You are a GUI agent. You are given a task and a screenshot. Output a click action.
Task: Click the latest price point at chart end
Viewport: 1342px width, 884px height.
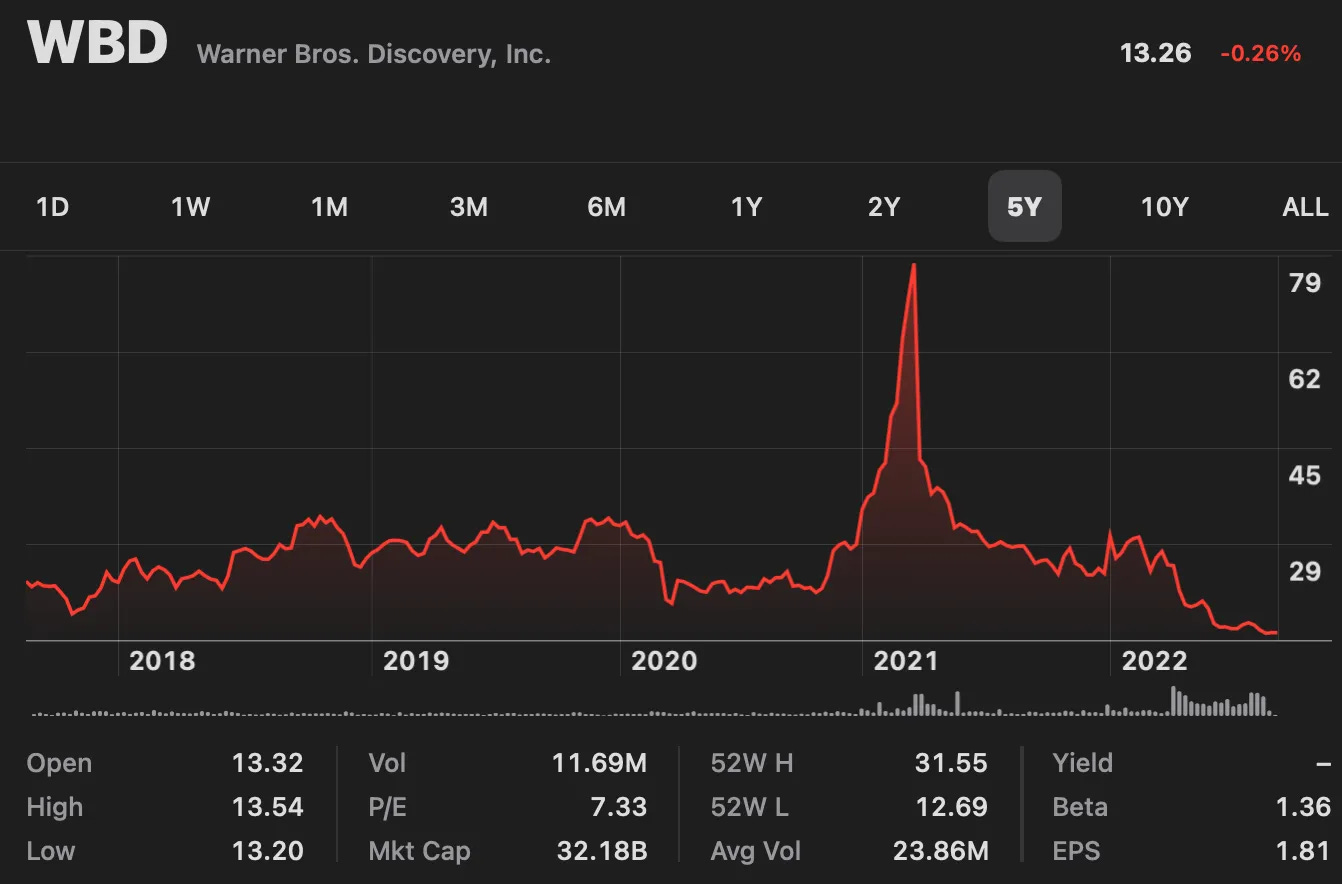pos(1273,632)
